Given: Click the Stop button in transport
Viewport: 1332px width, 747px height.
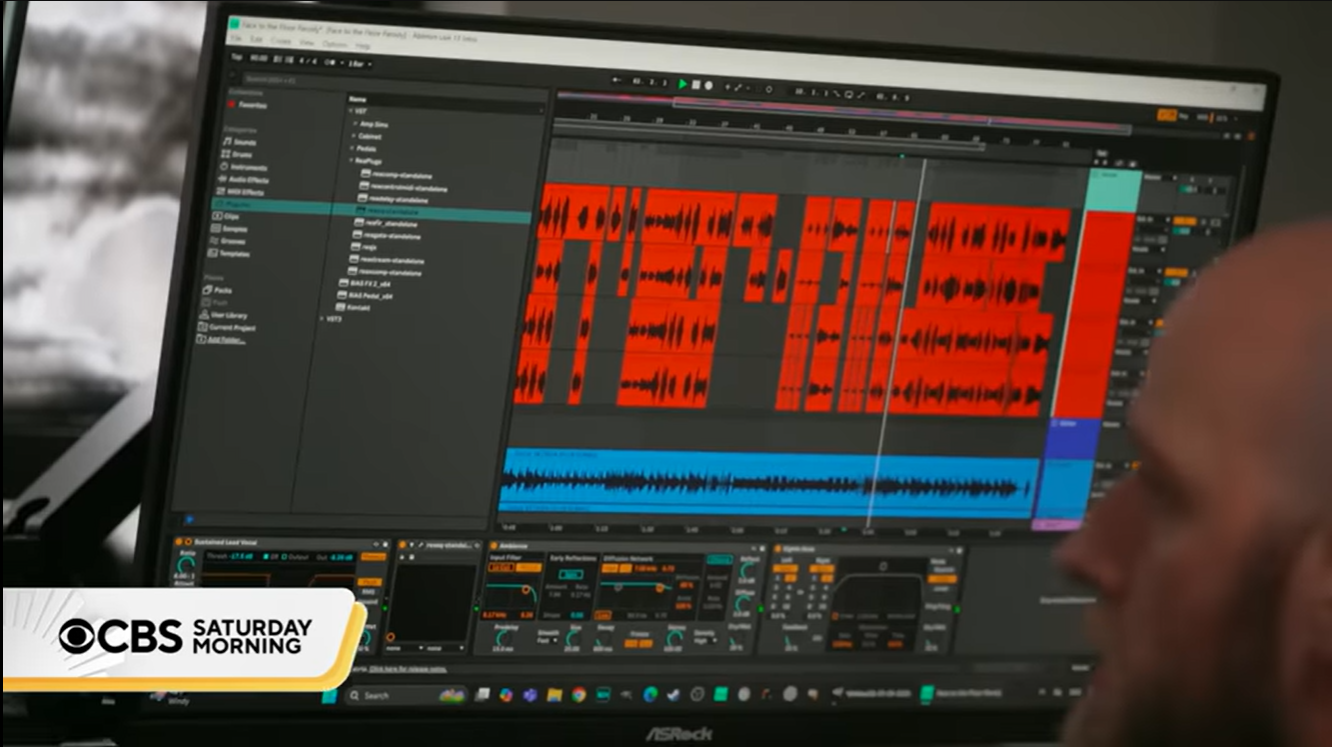Looking at the screenshot, I should point(697,85).
